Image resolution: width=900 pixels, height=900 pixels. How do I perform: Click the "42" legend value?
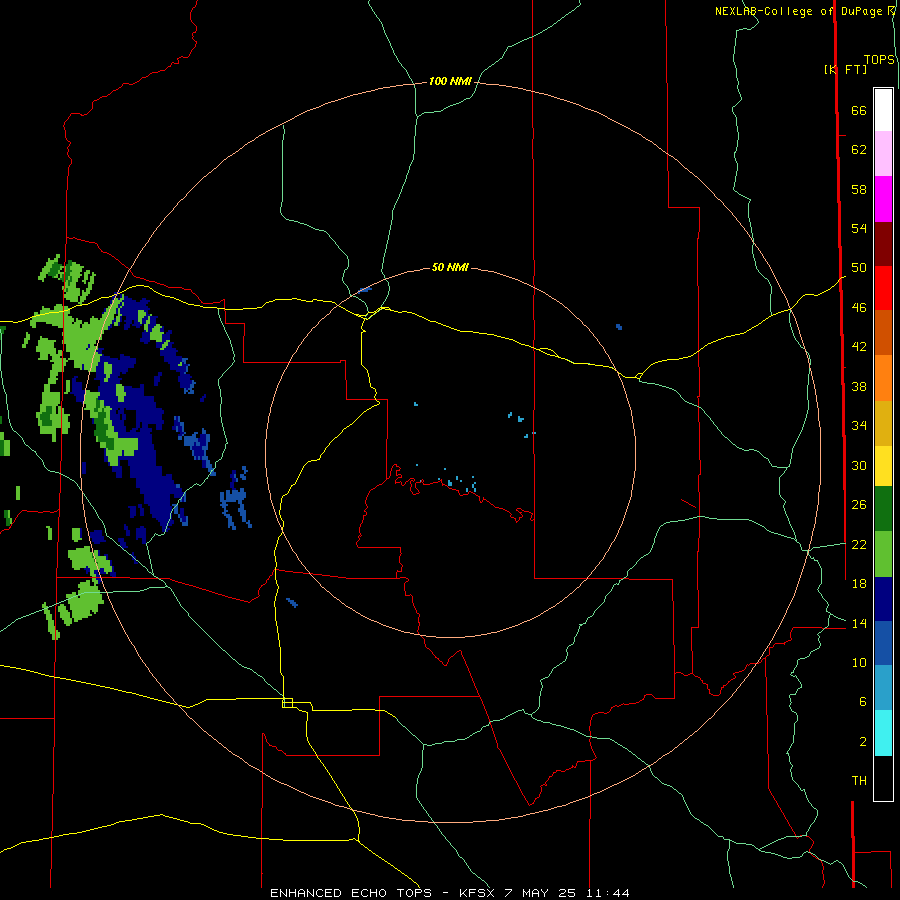tap(859, 346)
